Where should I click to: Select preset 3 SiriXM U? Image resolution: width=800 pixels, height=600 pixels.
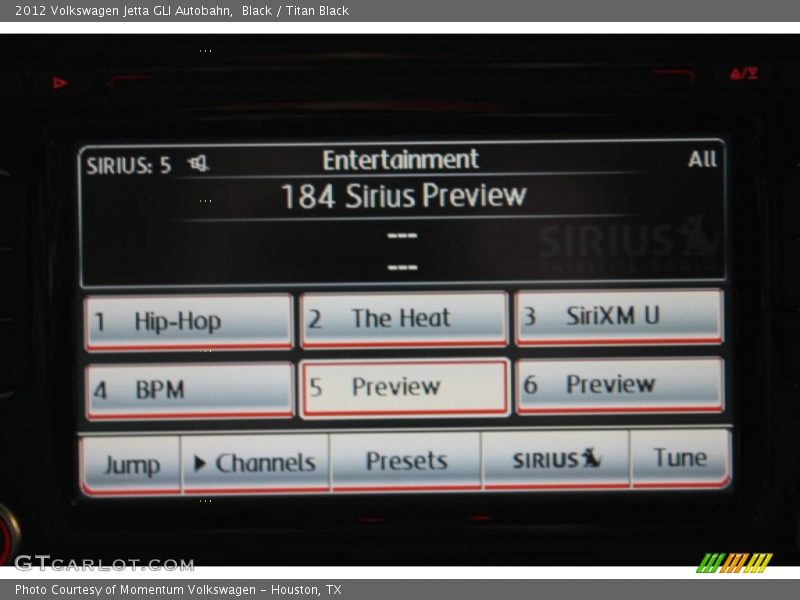point(619,317)
